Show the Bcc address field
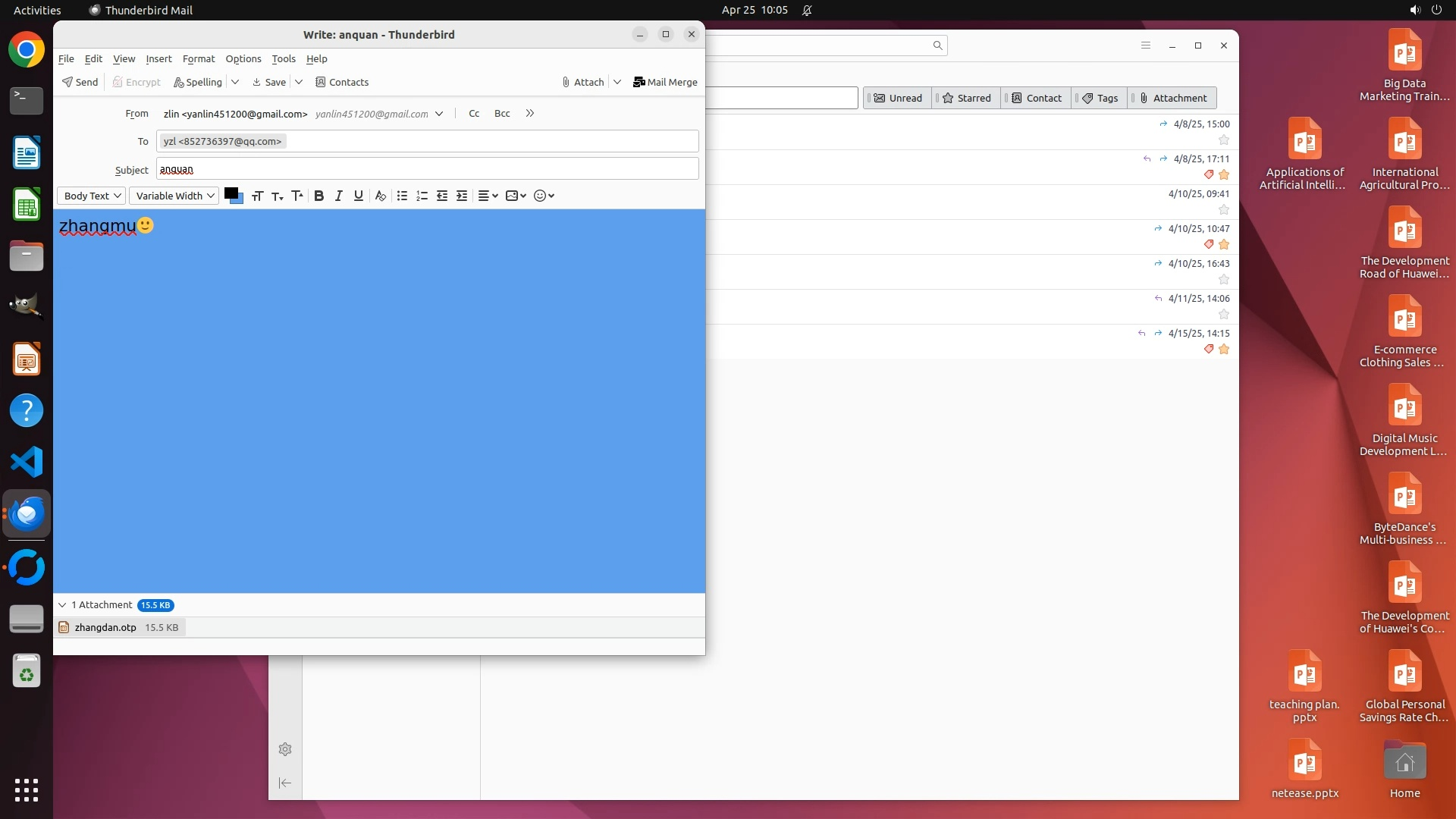 pyautogui.click(x=502, y=113)
